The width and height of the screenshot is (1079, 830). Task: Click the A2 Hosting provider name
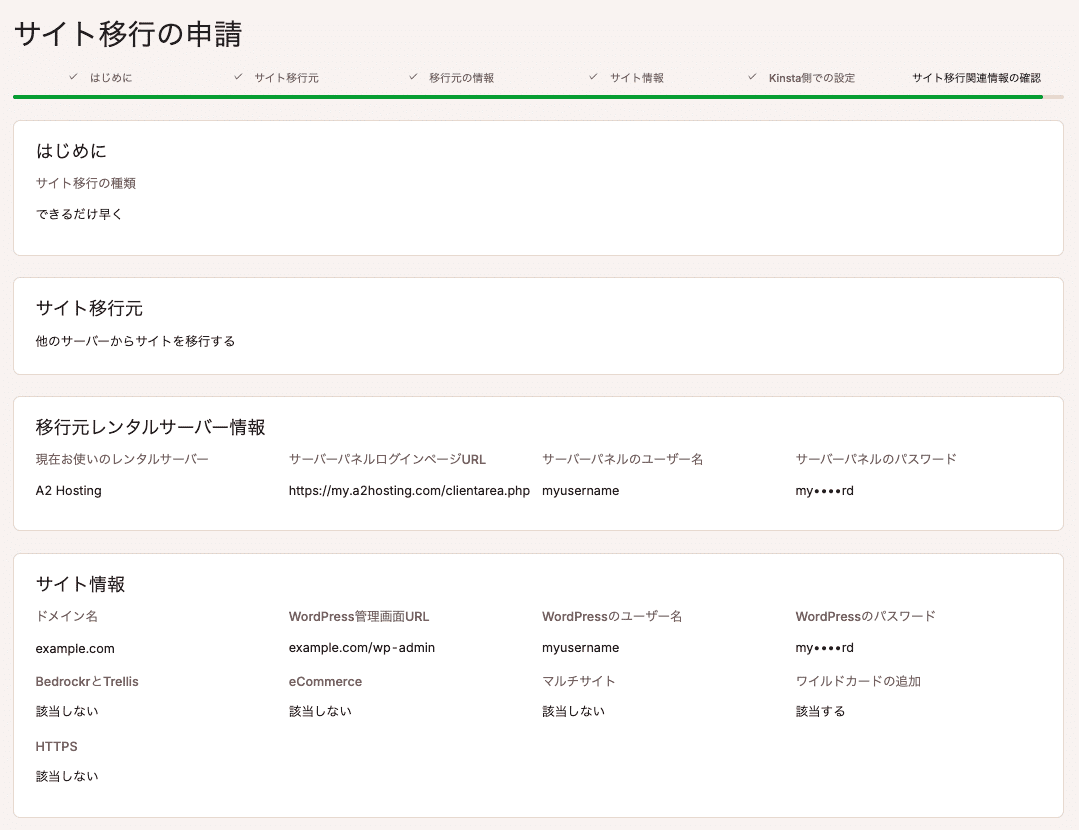(68, 491)
